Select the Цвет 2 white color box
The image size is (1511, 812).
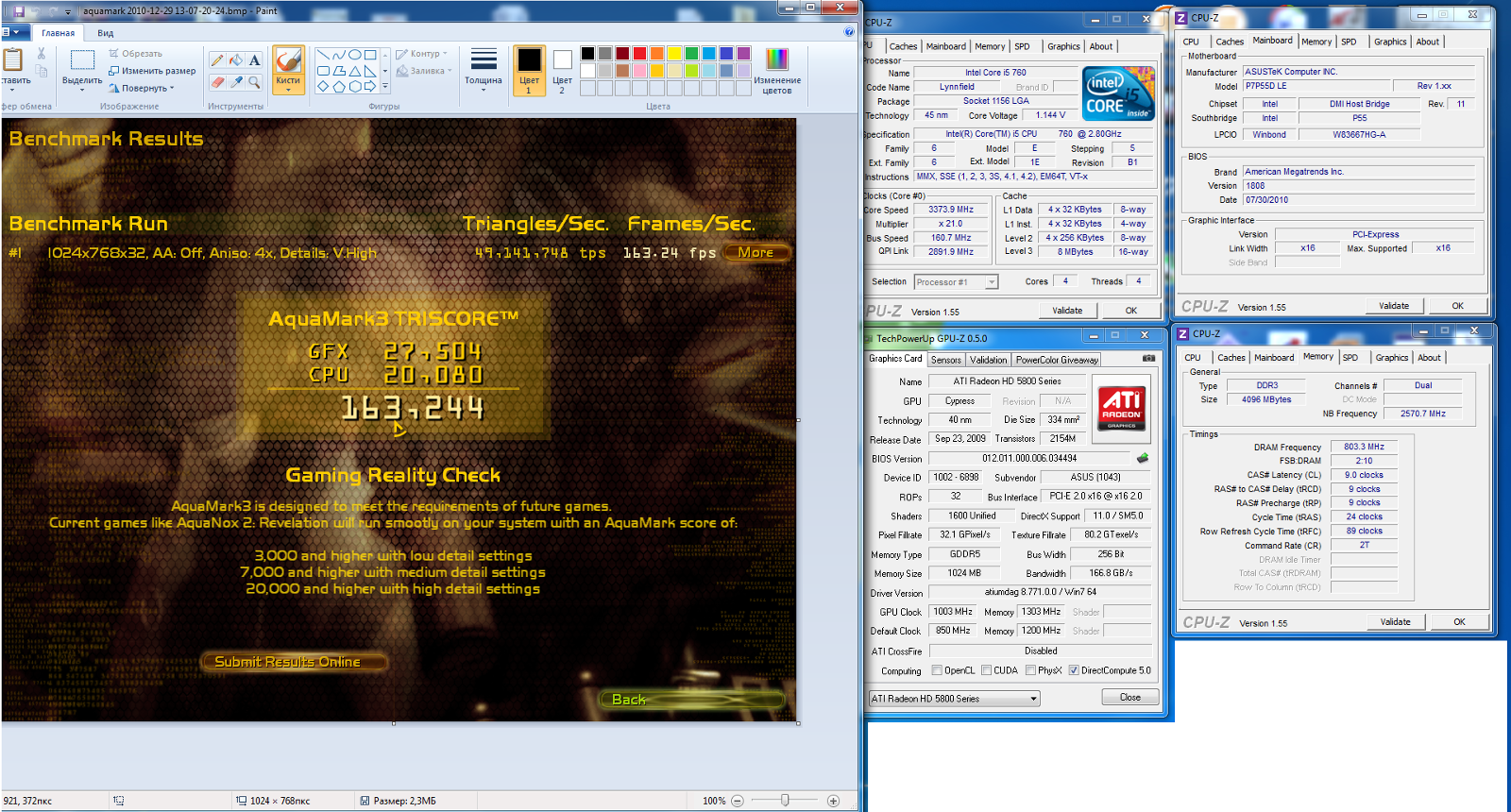coord(562,71)
